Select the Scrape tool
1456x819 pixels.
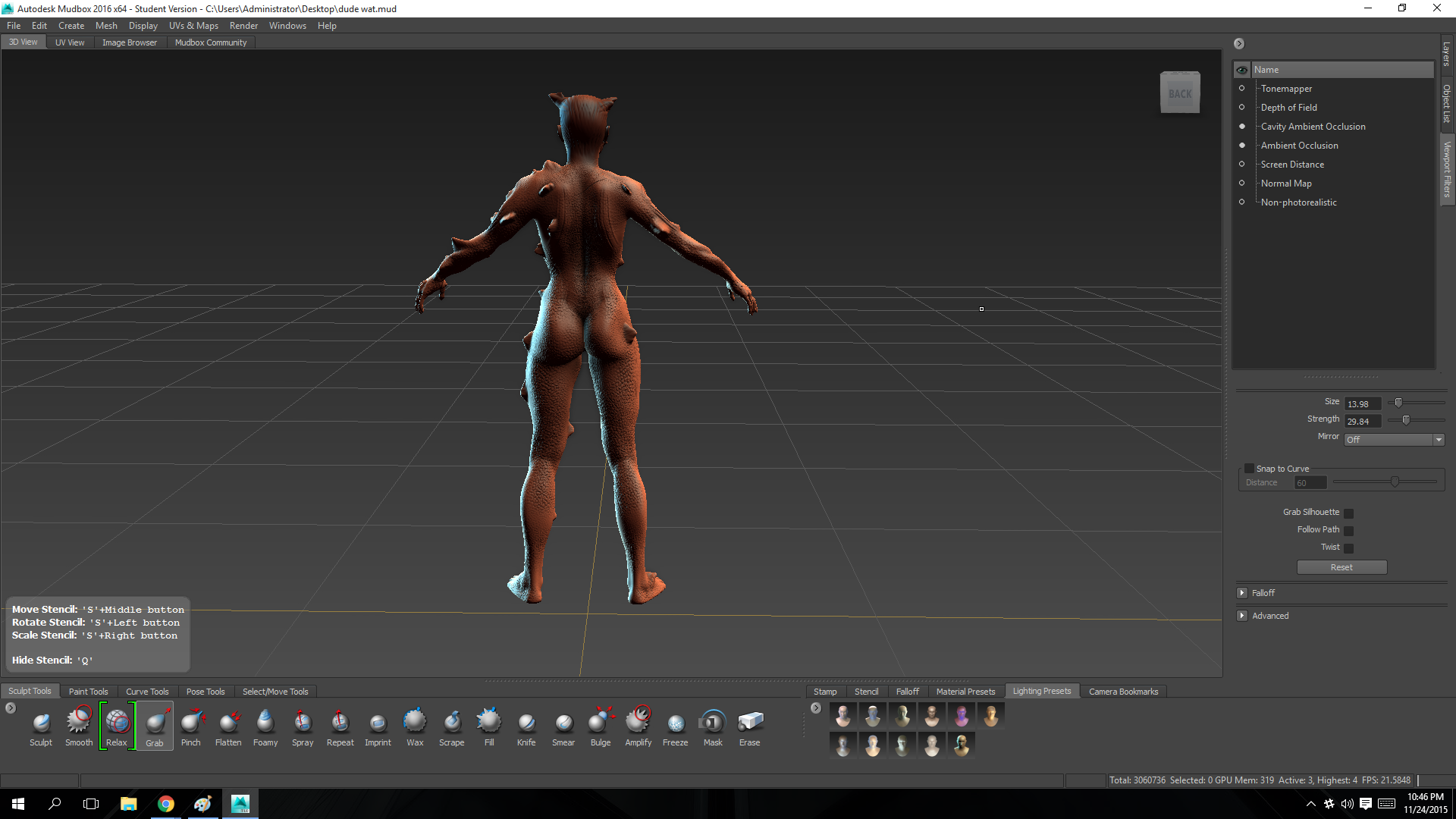(x=452, y=727)
